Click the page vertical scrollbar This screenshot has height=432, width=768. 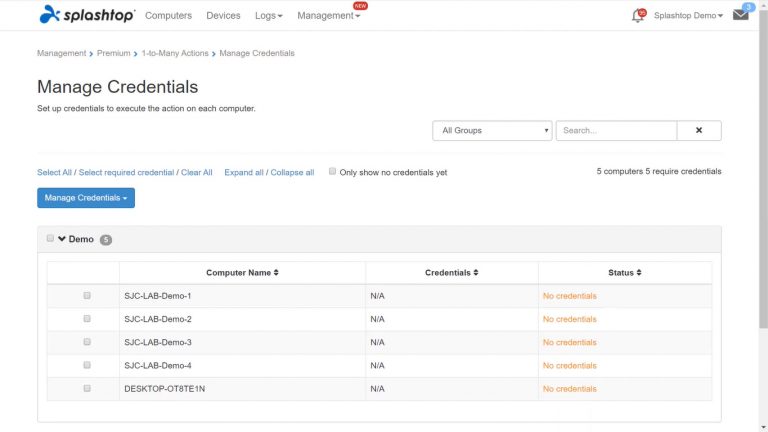pyautogui.click(x=763, y=169)
